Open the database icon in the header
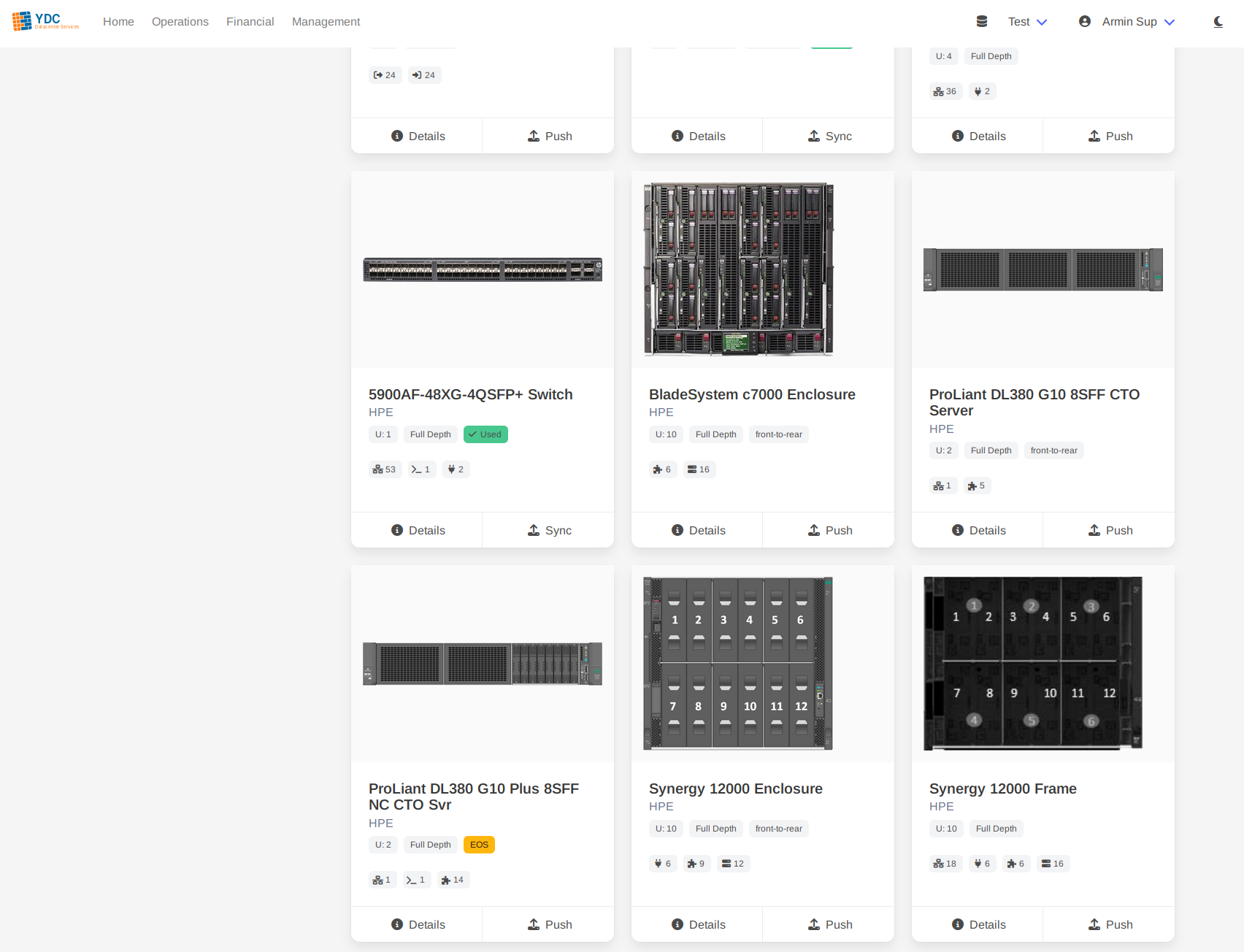 [982, 22]
